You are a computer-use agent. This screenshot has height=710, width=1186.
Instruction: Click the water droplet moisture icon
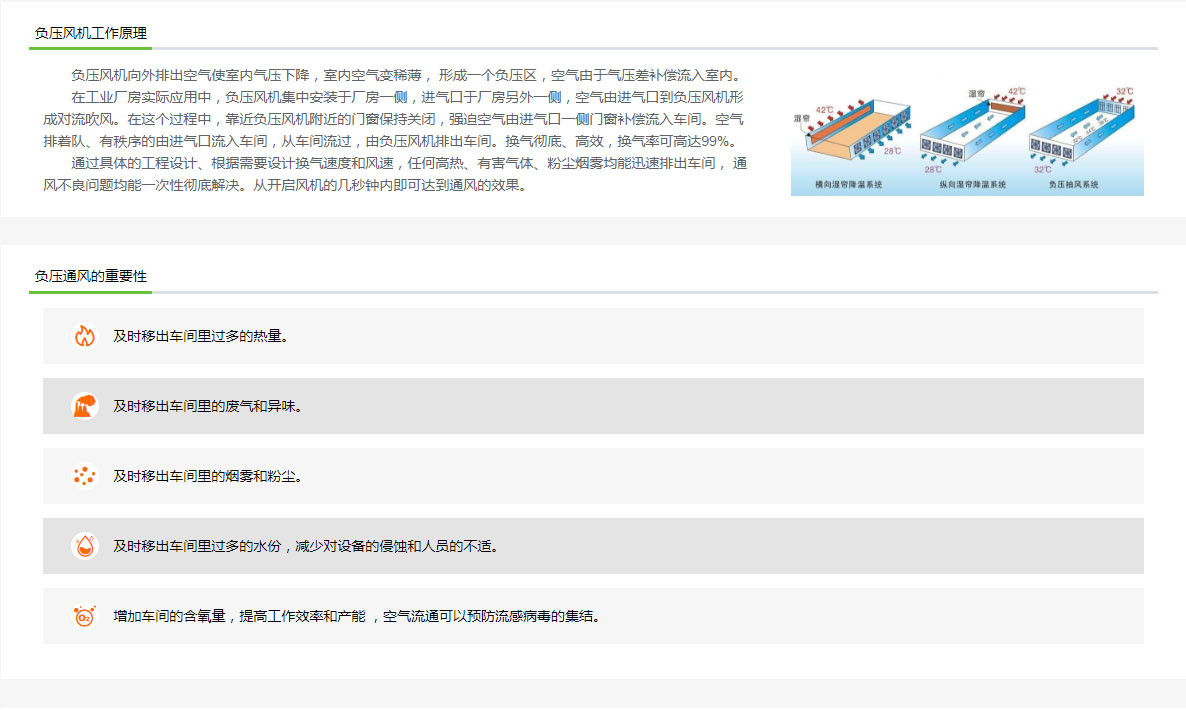click(84, 546)
